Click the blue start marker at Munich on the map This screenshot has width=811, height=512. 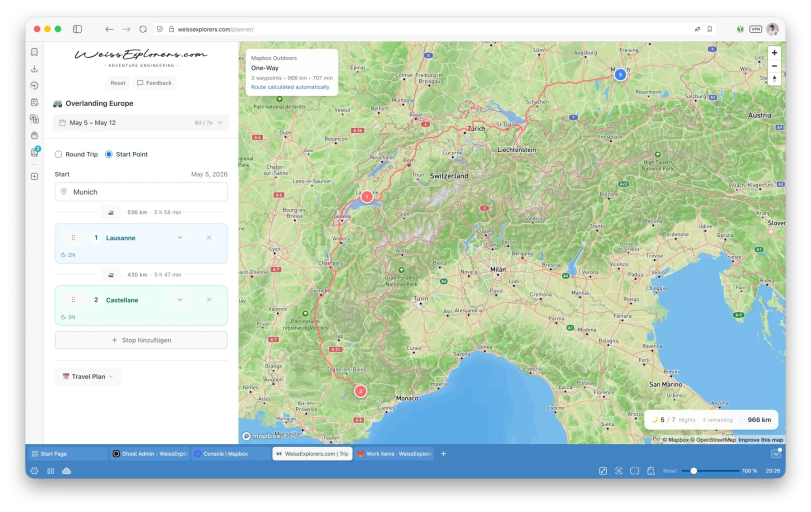click(x=620, y=74)
